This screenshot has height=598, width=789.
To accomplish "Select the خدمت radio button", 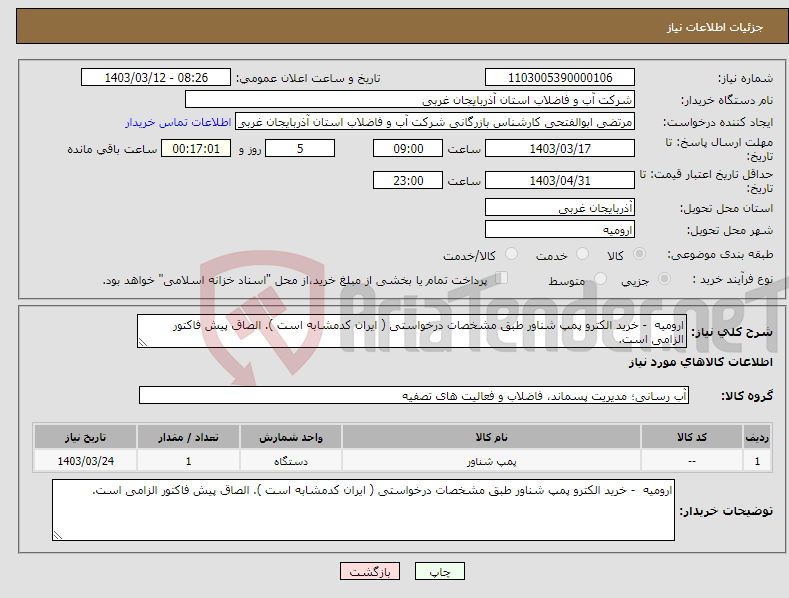I will point(582,254).
